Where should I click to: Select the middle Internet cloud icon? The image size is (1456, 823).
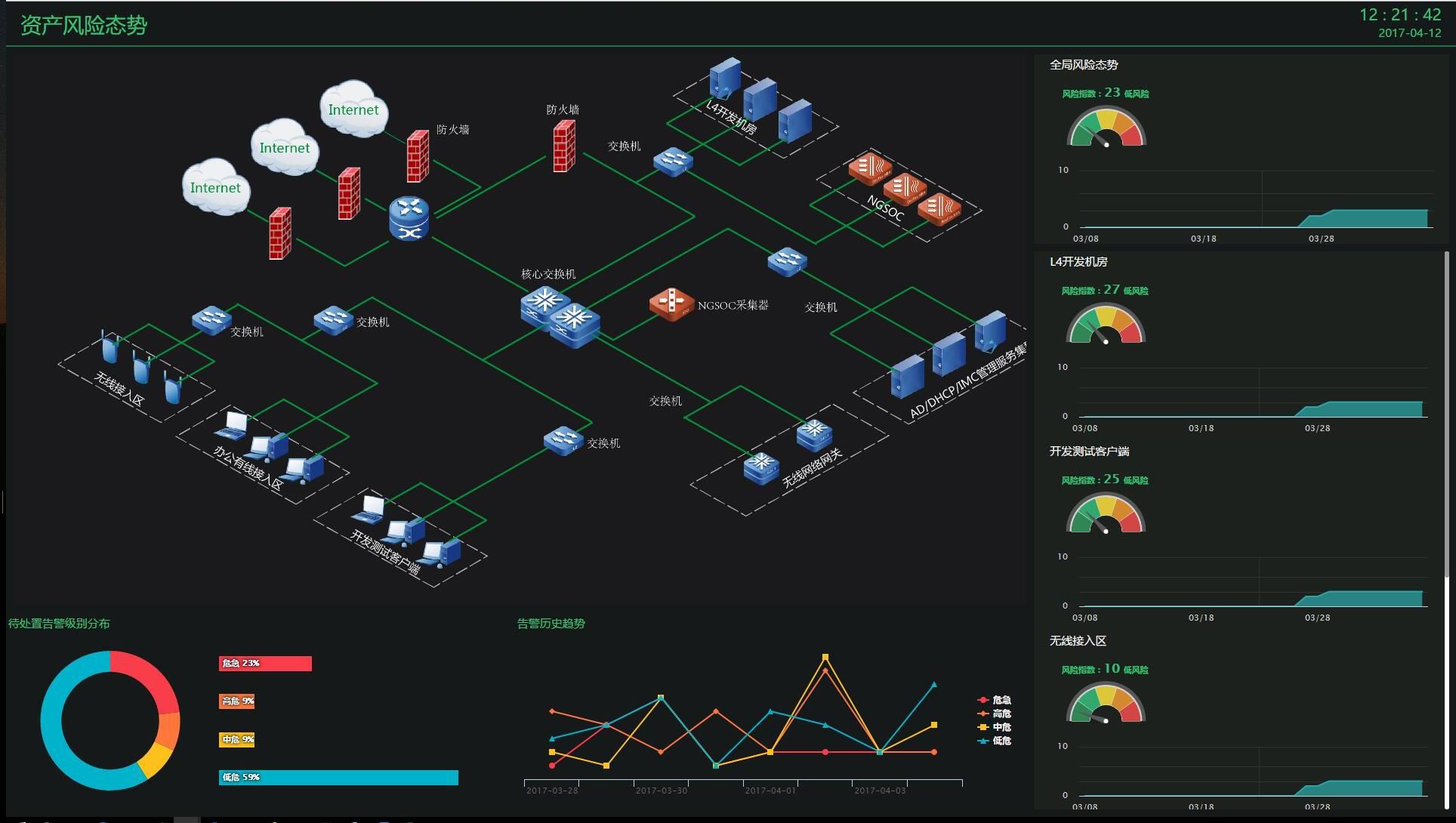tap(285, 146)
